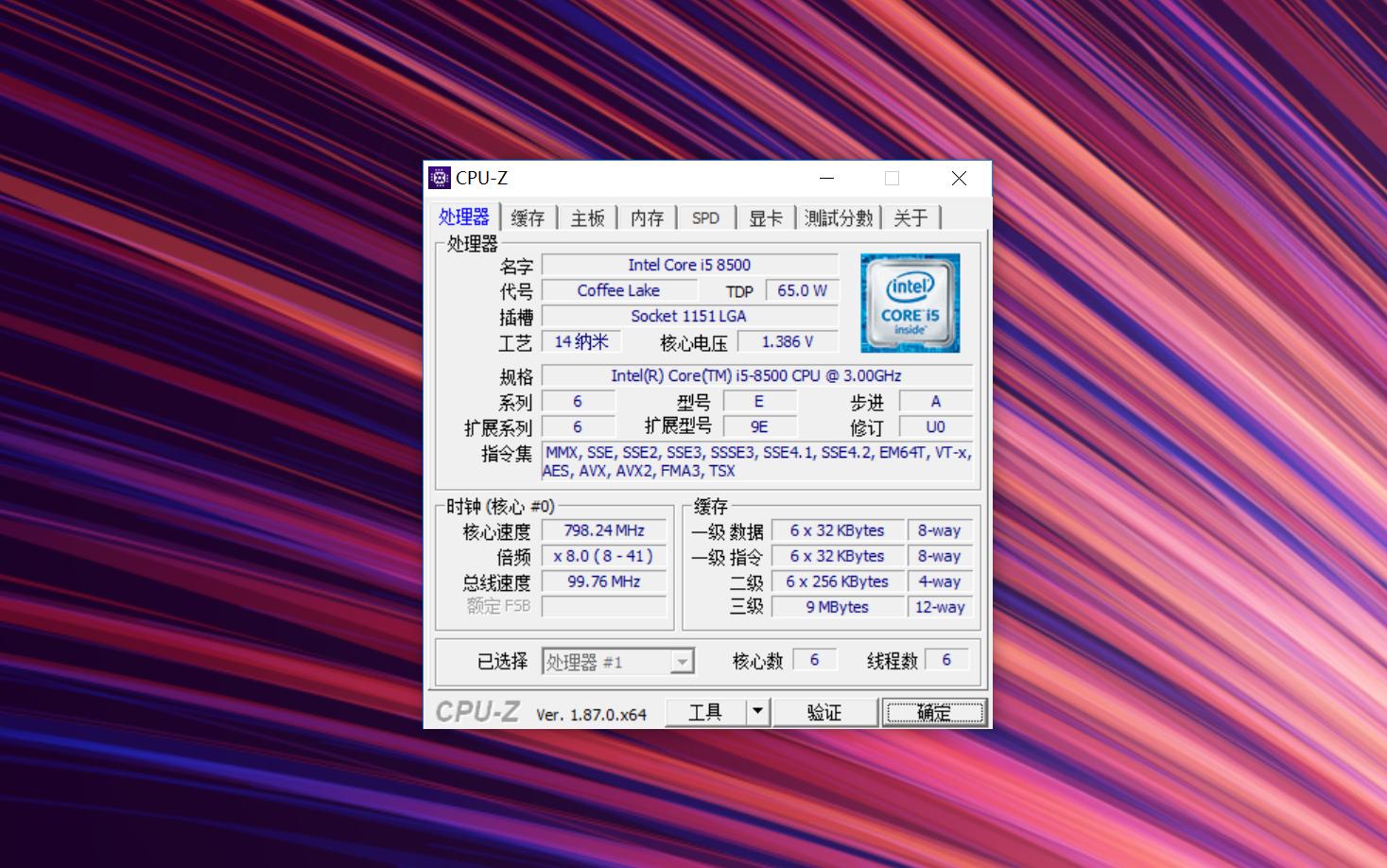Click the 工具 (Tools) button
The height and width of the screenshot is (868, 1387).
tap(704, 711)
